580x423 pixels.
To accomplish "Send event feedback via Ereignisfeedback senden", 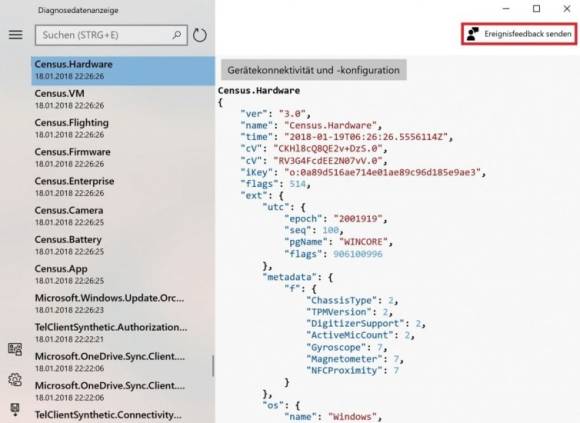I will pyautogui.click(x=519, y=34).
